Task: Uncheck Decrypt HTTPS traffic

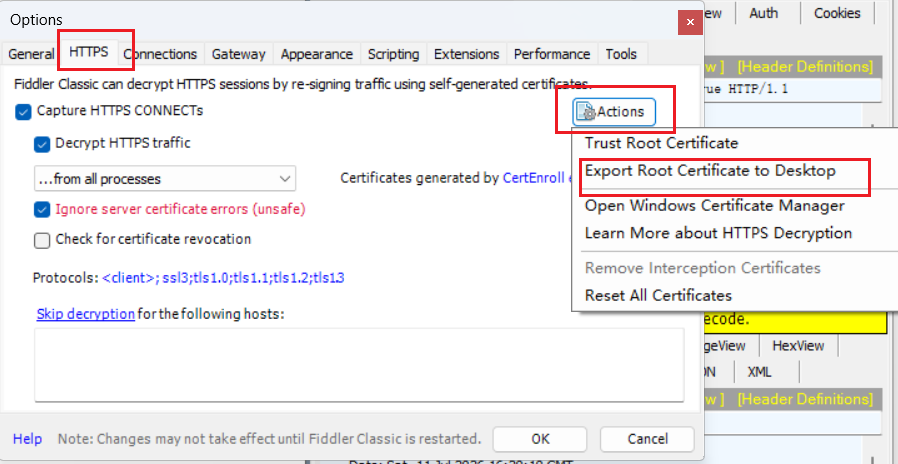Action: [x=42, y=144]
